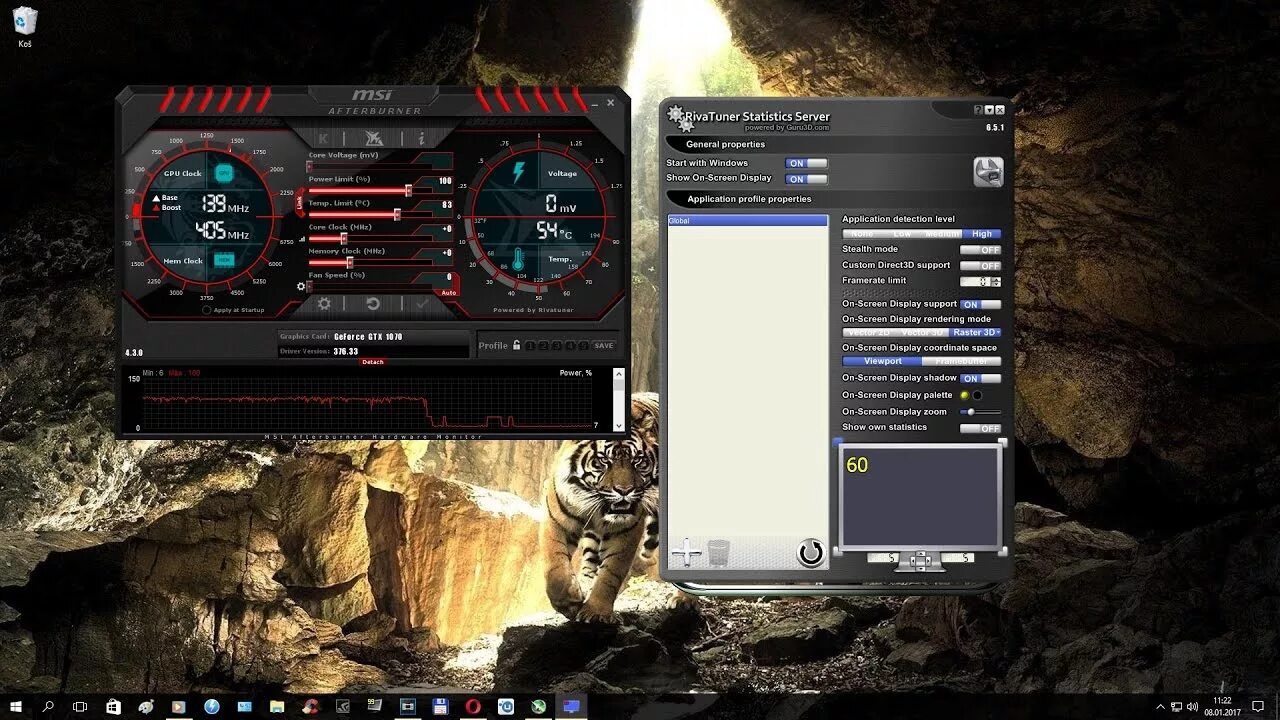Screen dimensions: 1280x720
Task: Toggle On-Screen Display support switch
Action: pos(980,304)
